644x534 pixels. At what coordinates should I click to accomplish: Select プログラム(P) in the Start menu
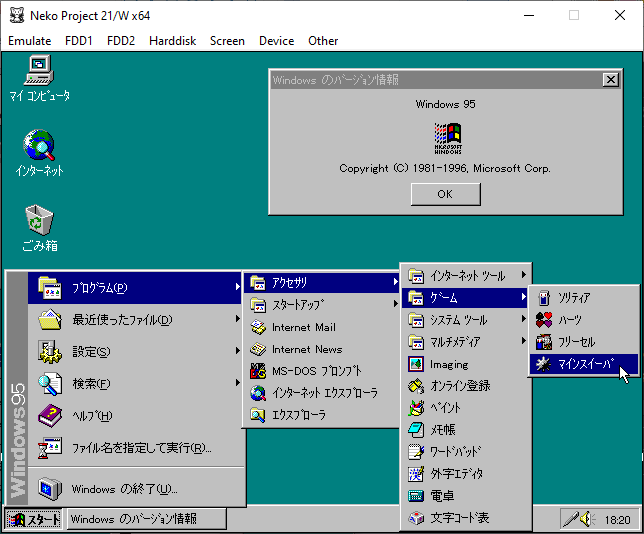click(135, 288)
